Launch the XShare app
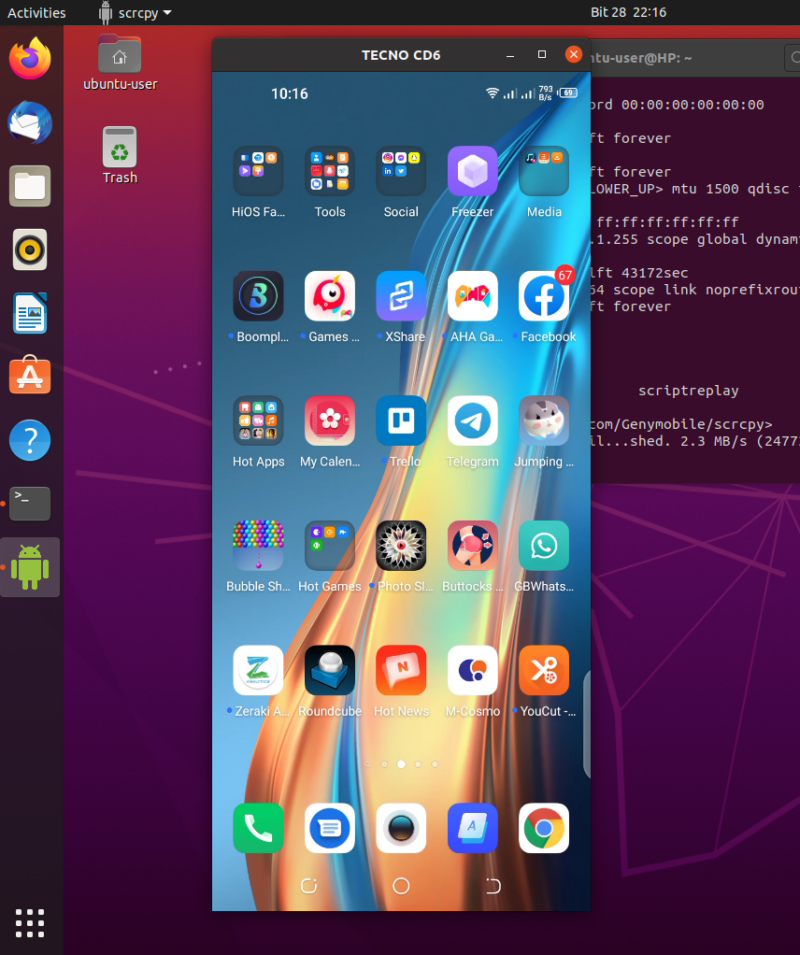This screenshot has width=800, height=955. pyautogui.click(x=401, y=295)
